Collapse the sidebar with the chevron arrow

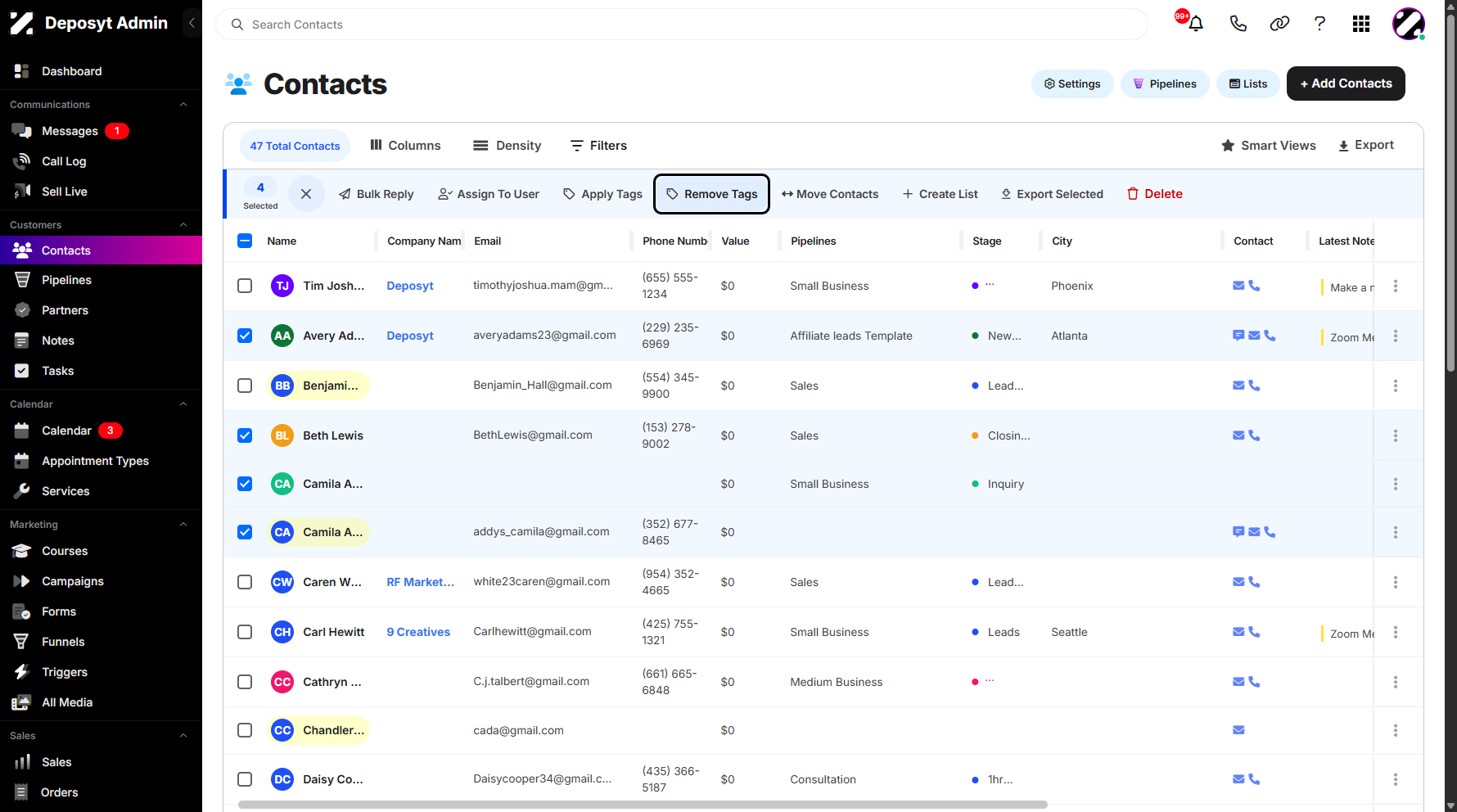(x=192, y=23)
